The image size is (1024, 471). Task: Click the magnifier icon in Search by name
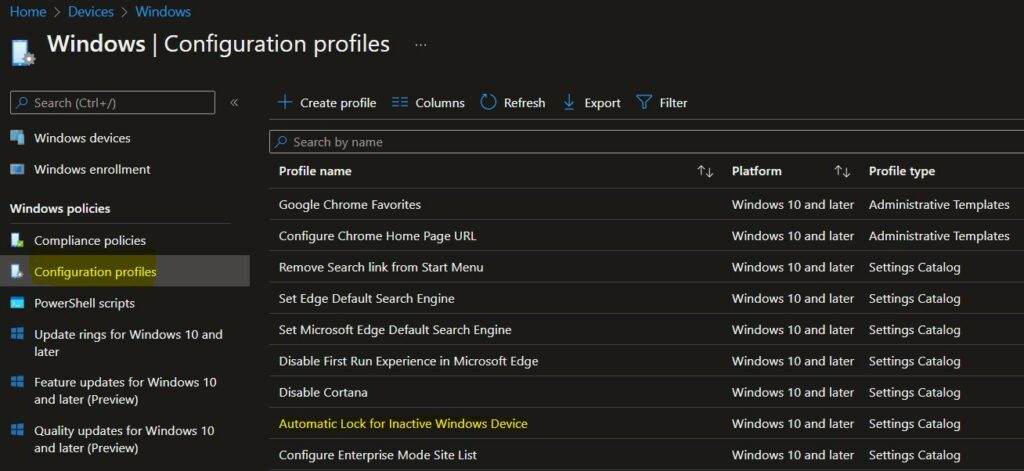coord(281,142)
